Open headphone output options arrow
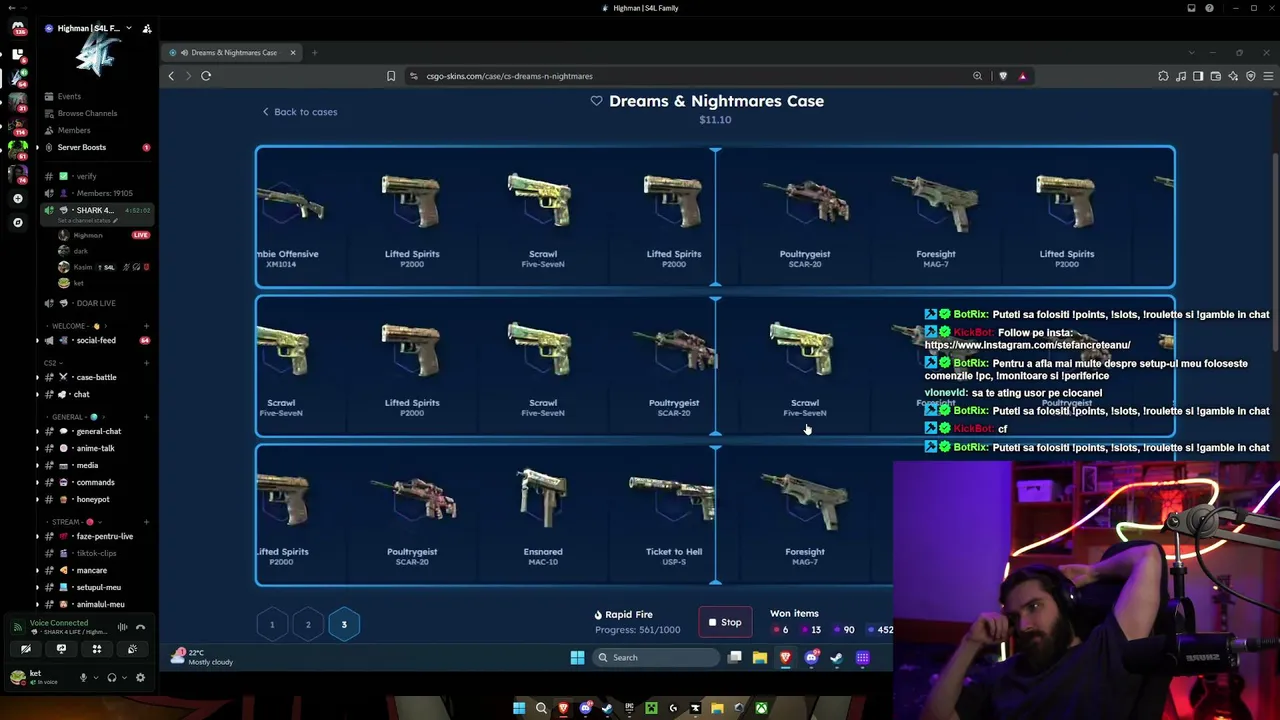 pyautogui.click(x=124, y=677)
